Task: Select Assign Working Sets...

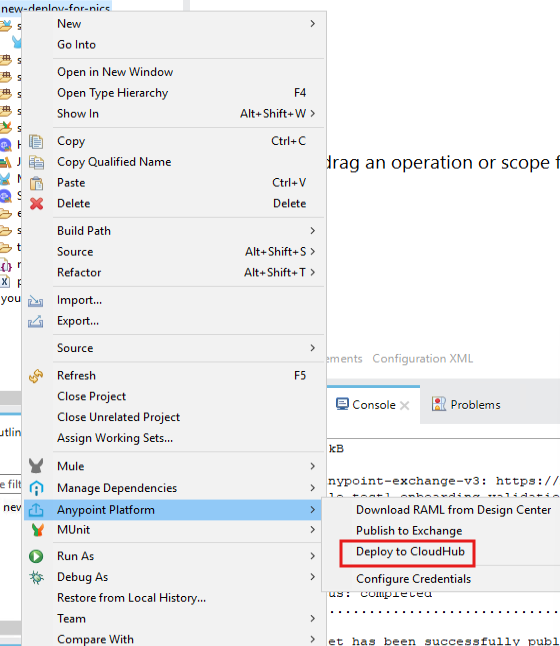Action: coord(115,438)
